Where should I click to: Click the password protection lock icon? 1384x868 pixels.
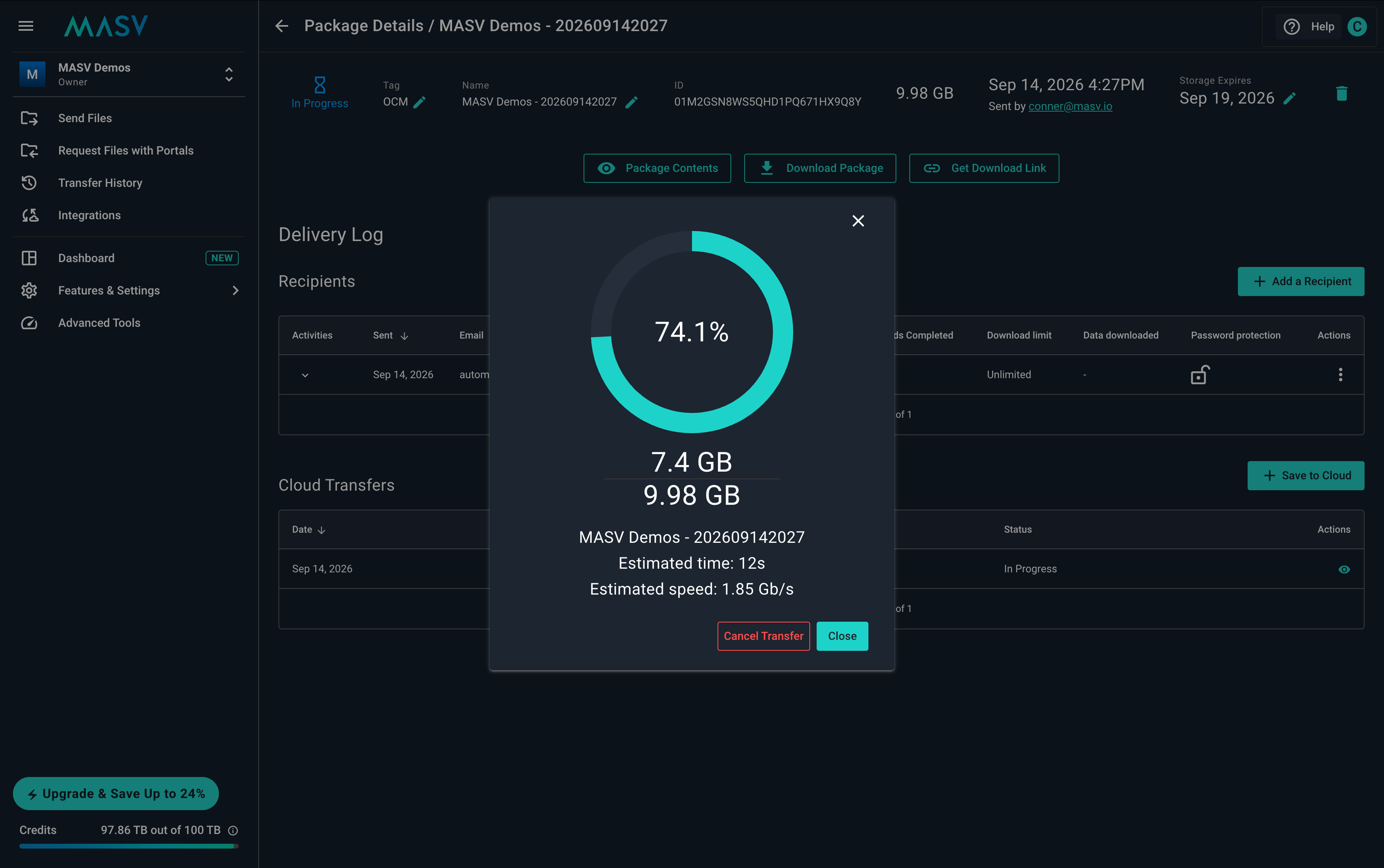tap(1199, 374)
